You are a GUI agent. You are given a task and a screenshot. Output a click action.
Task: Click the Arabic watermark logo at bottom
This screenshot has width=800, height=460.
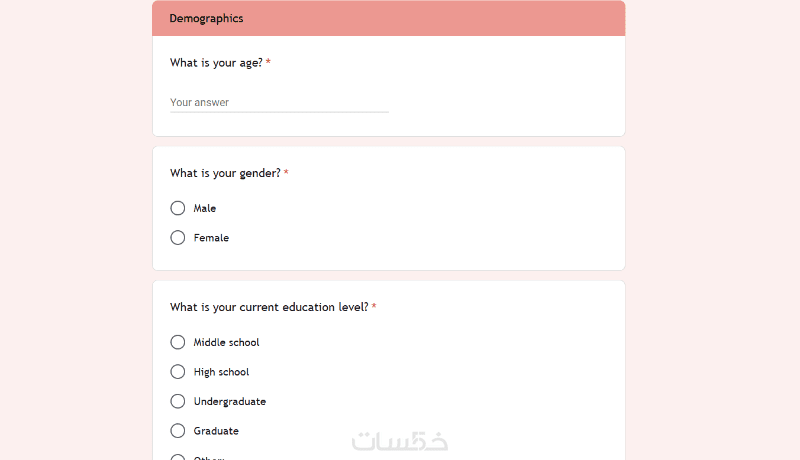[x=400, y=441]
